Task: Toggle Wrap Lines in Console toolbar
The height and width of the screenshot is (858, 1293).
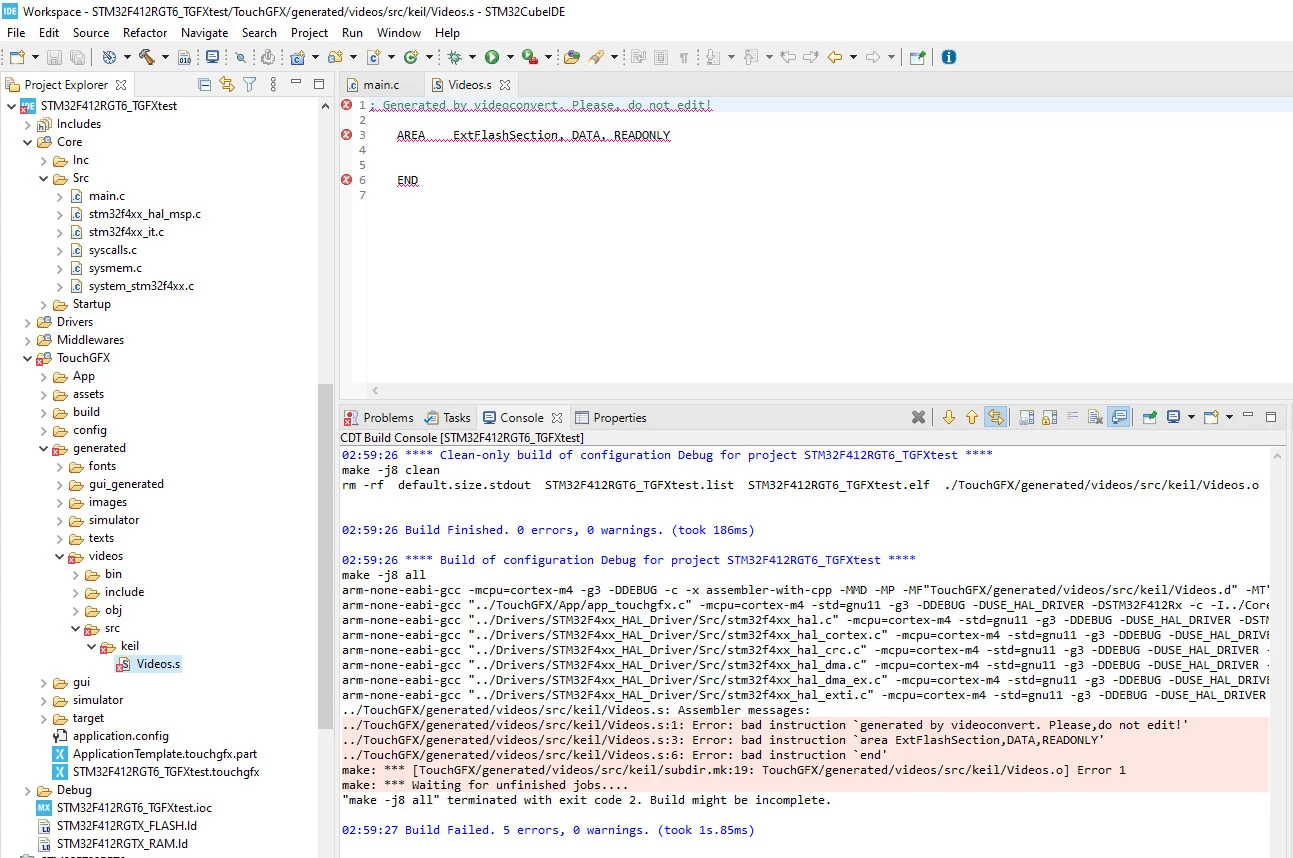Action: [x=1072, y=417]
